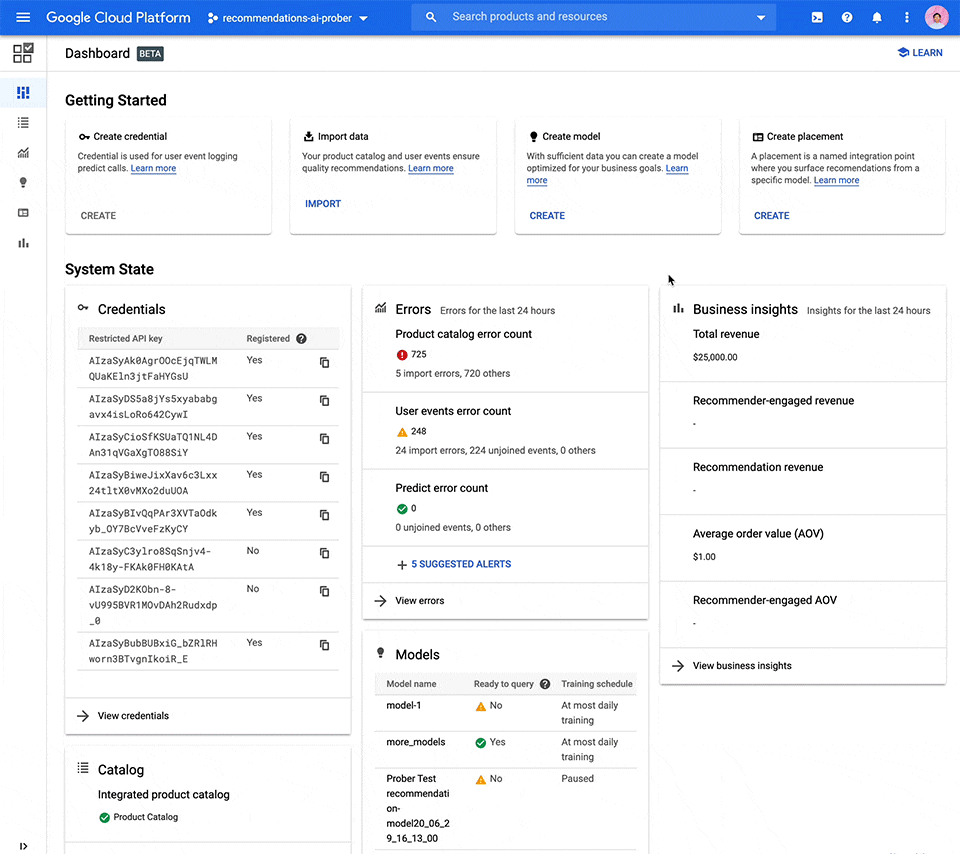Screen dimensions: 960x854
Task: Select the list view sidebar item
Action: click(23, 122)
